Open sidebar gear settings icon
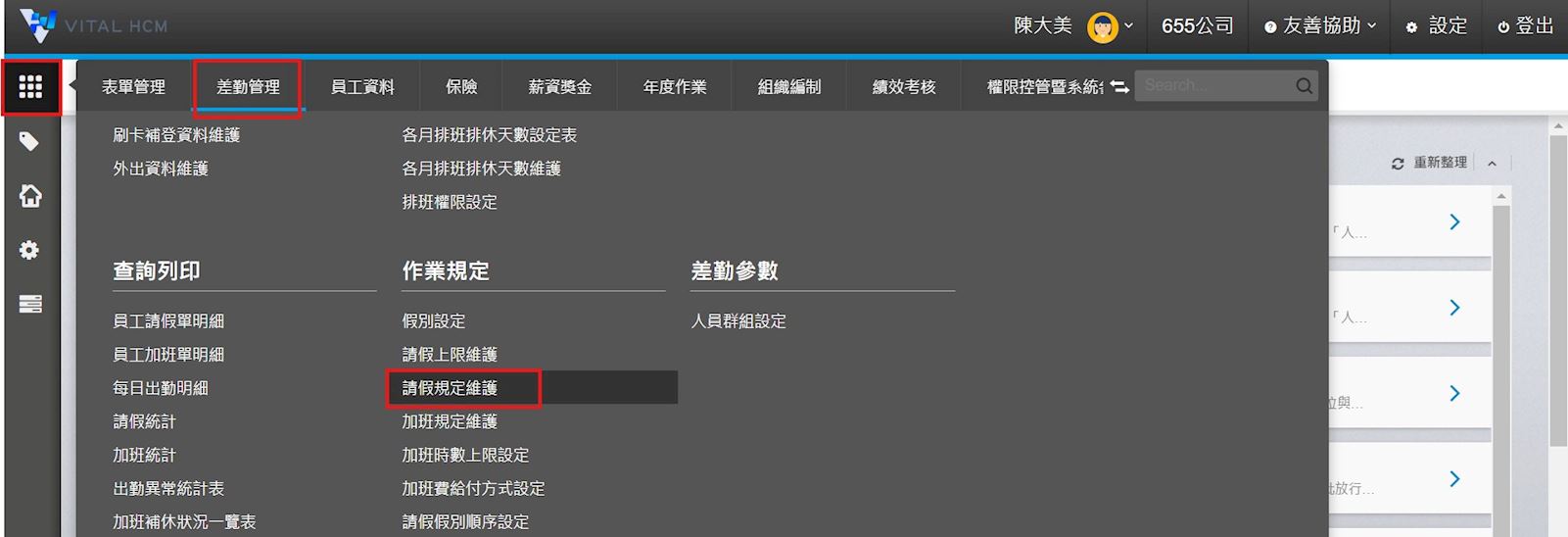This screenshot has width=1568, height=537. click(29, 250)
